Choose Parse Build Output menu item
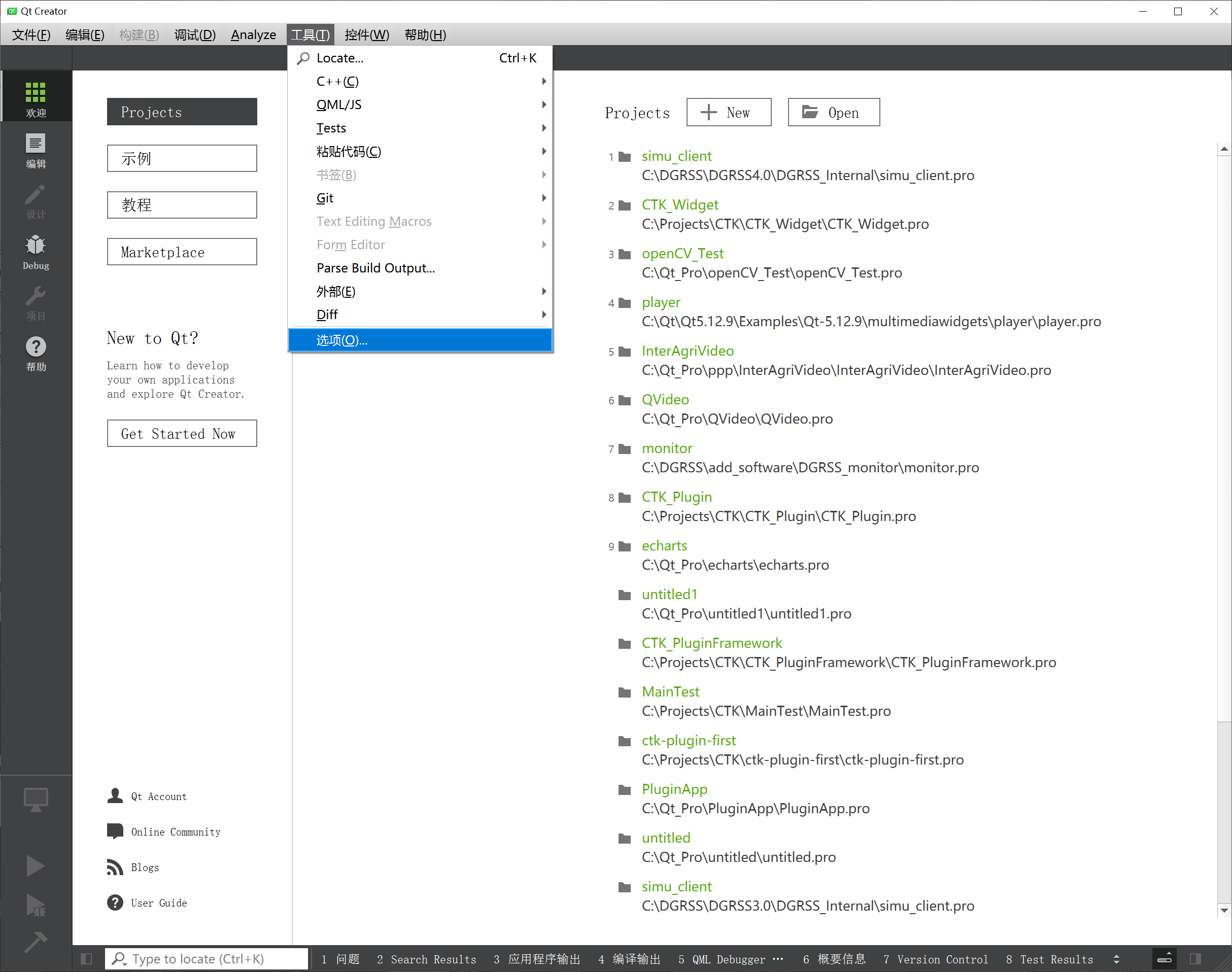 pyautogui.click(x=375, y=268)
